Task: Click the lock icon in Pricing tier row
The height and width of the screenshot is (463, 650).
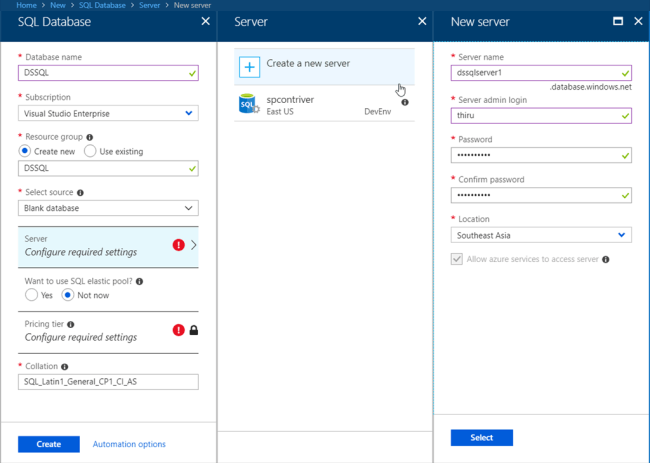Action: pos(194,330)
